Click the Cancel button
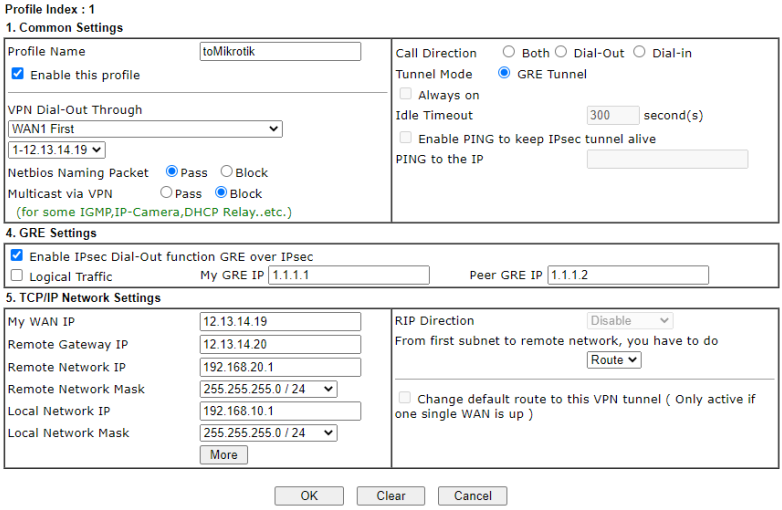Image resolution: width=782 pixels, height=510 pixels. coord(473,496)
